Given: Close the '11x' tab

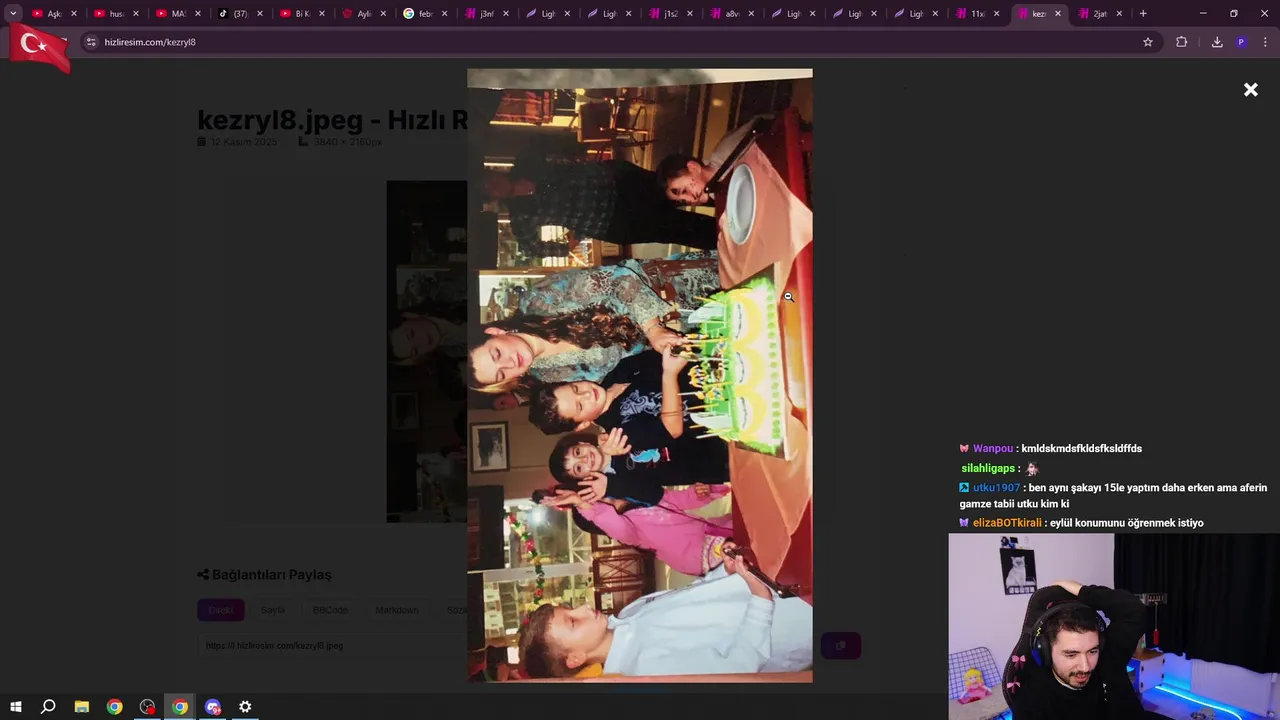Looking at the screenshot, I should [996, 14].
